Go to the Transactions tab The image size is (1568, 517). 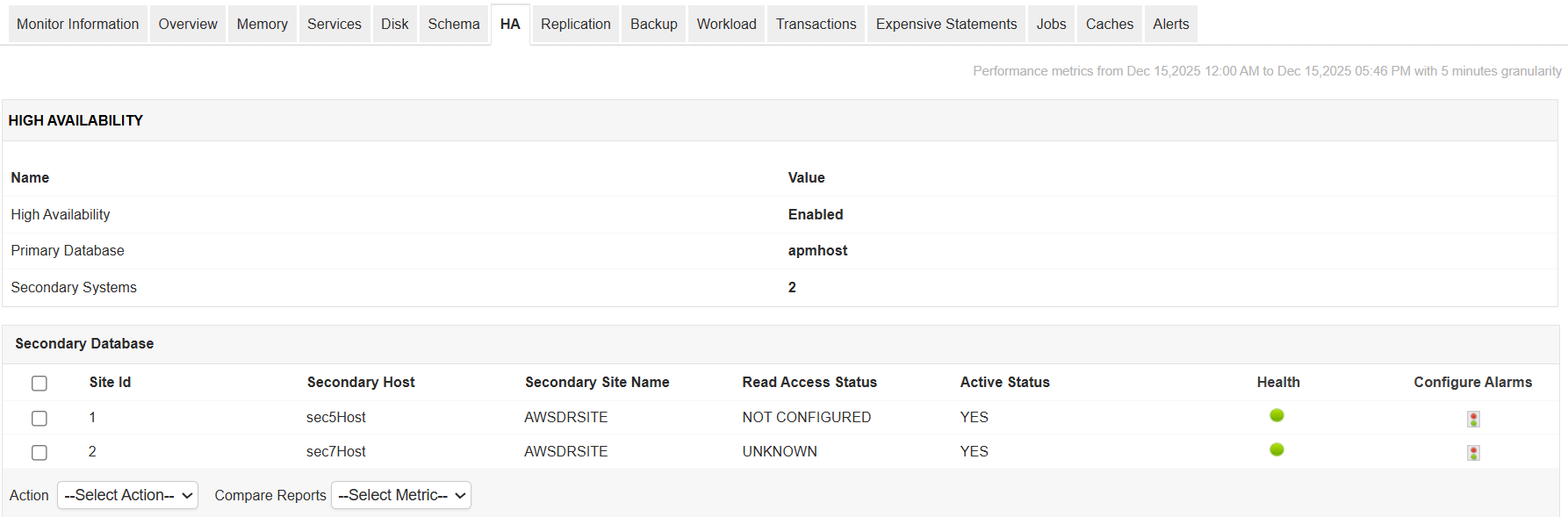[x=816, y=24]
